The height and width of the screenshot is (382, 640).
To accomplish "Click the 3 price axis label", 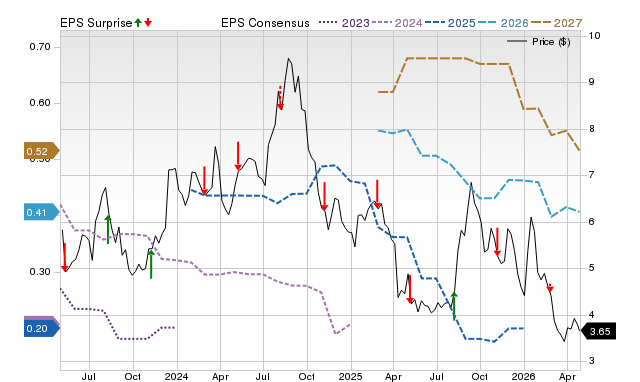I will pyautogui.click(x=591, y=361).
